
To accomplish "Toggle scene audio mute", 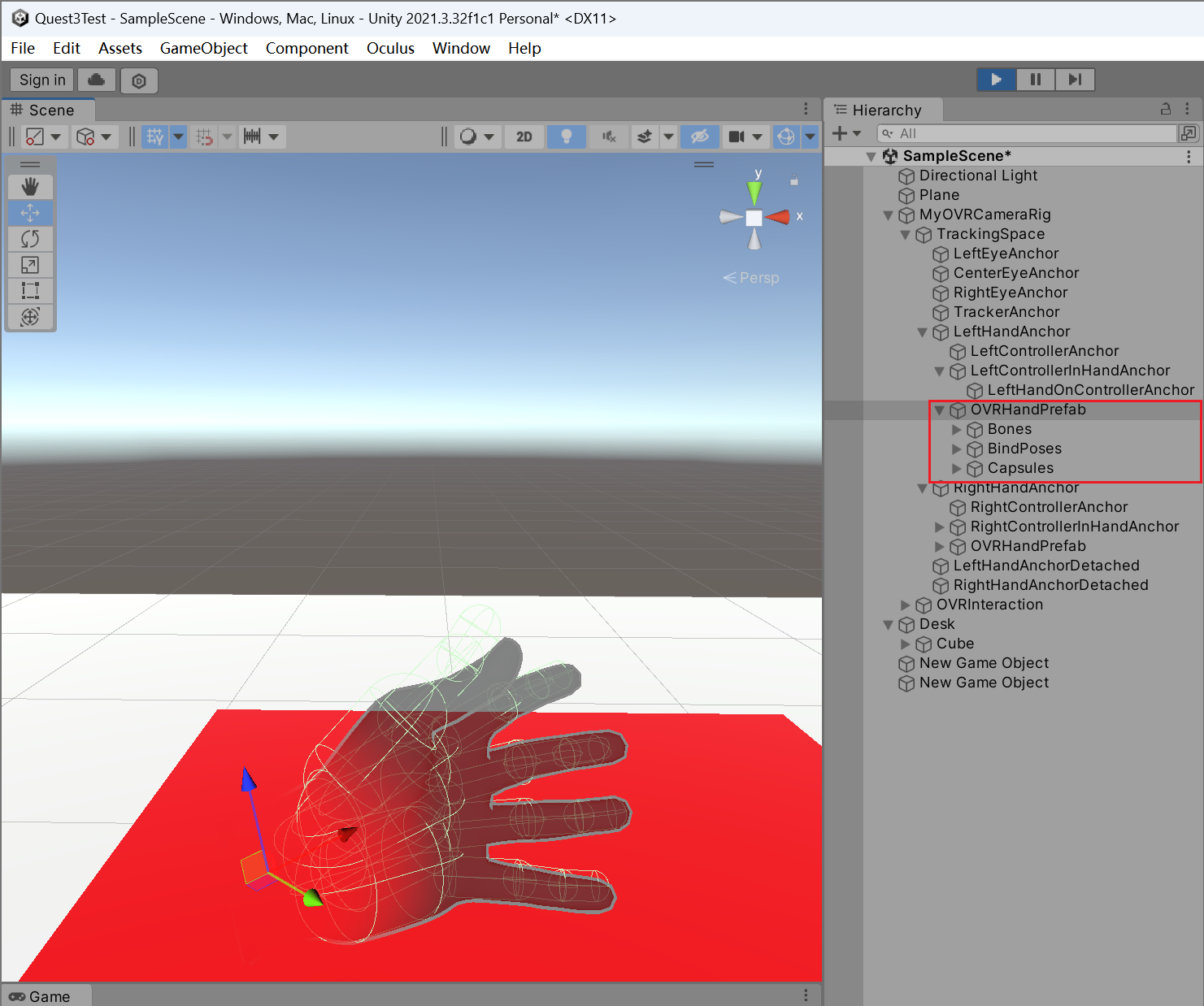I will pos(609,137).
